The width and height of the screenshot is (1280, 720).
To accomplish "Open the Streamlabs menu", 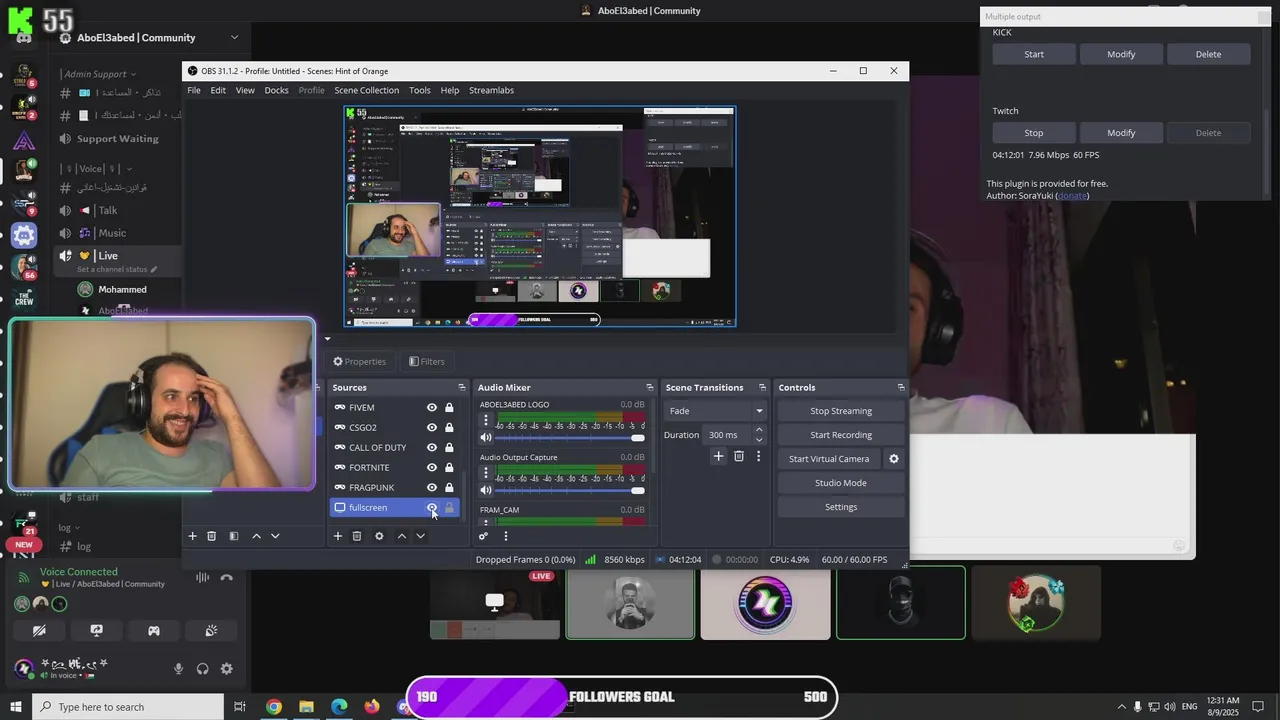I will pyautogui.click(x=491, y=90).
